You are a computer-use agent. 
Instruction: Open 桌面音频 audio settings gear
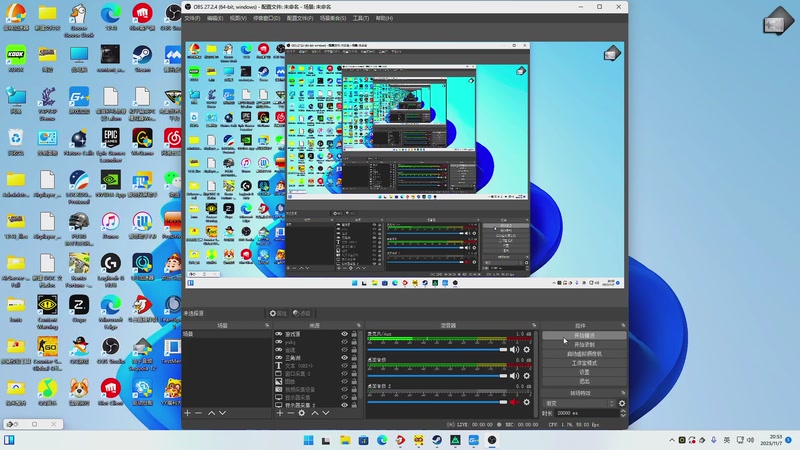[x=527, y=376]
